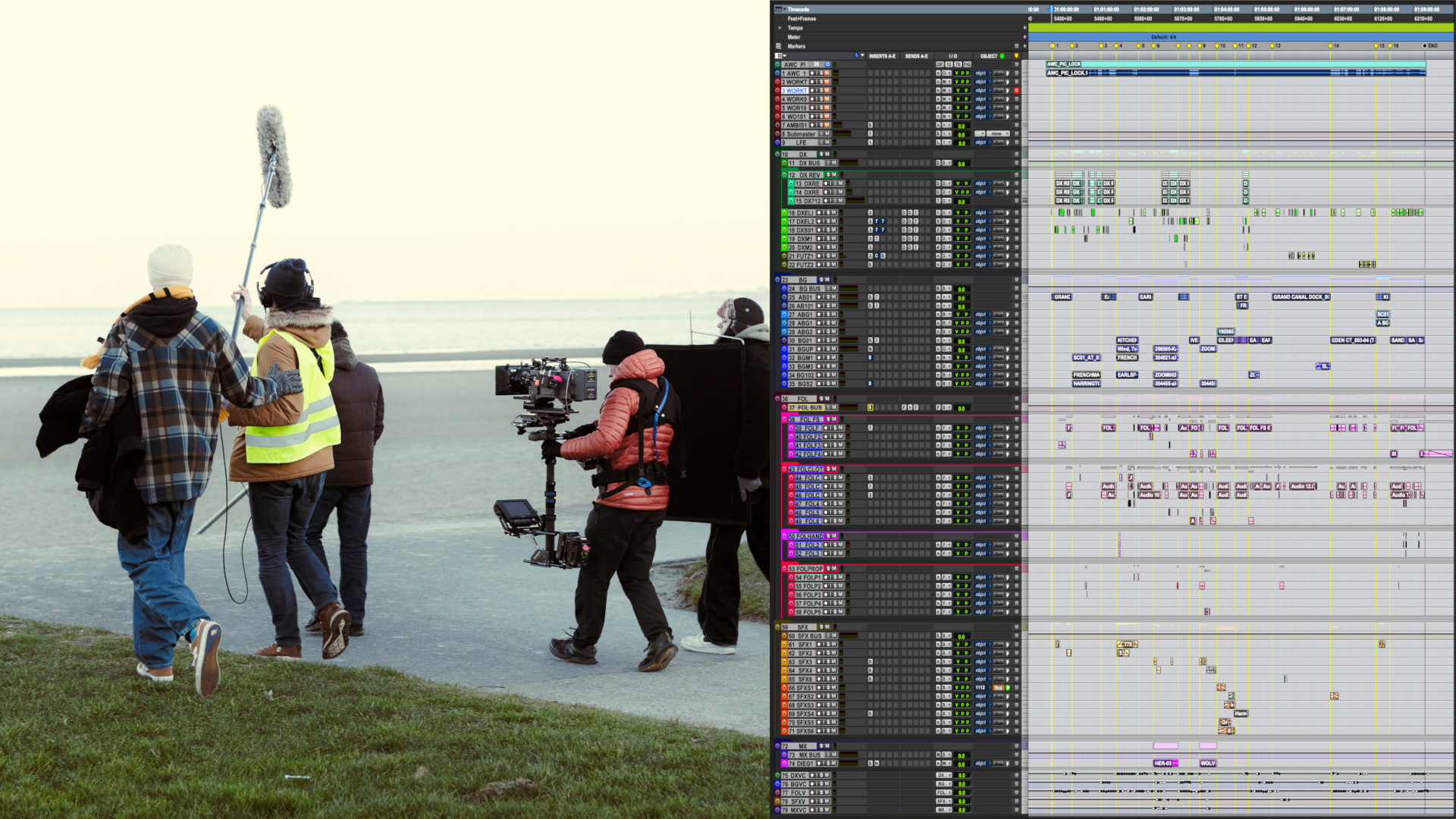Mute the 8 Submaster track
1456x819 pixels.
(x=827, y=133)
